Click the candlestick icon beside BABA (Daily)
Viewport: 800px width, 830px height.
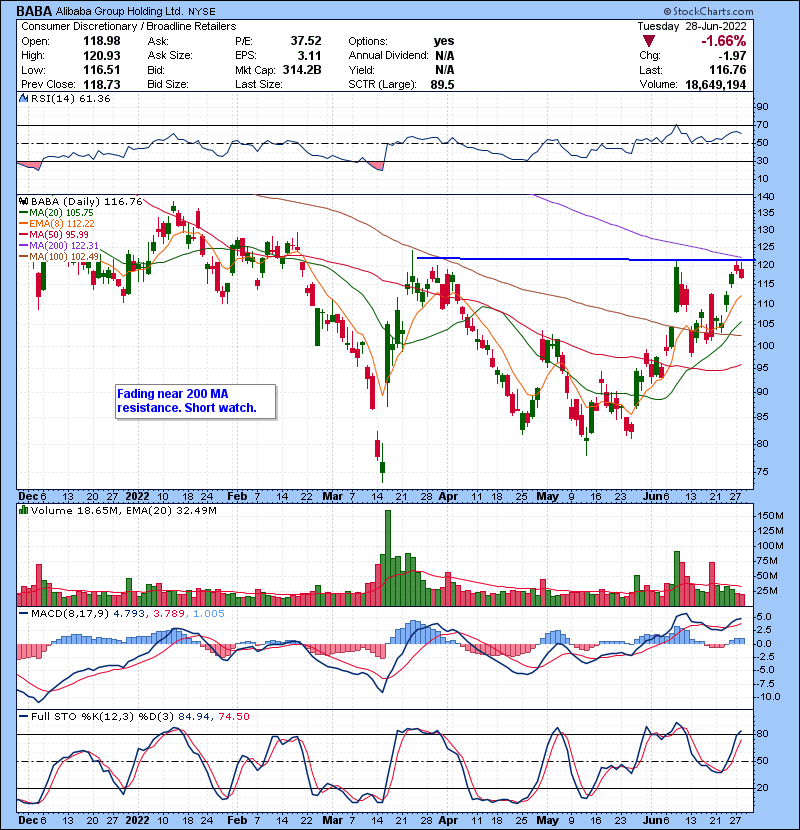coord(24,201)
